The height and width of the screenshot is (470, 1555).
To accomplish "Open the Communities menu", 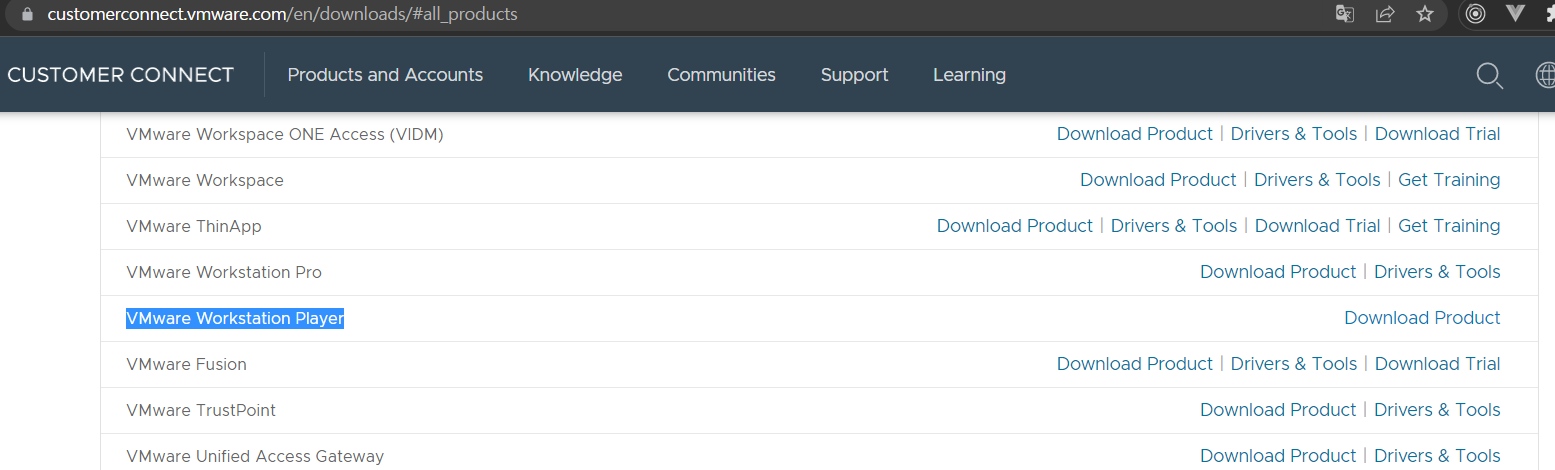I will (x=721, y=75).
